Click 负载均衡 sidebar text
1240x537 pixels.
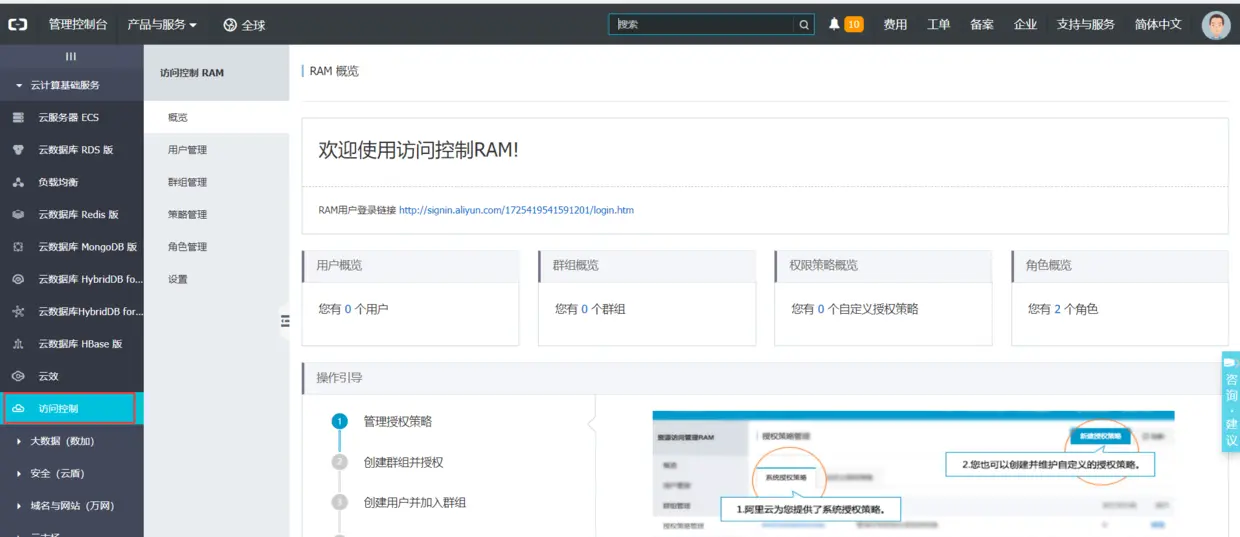coord(58,183)
